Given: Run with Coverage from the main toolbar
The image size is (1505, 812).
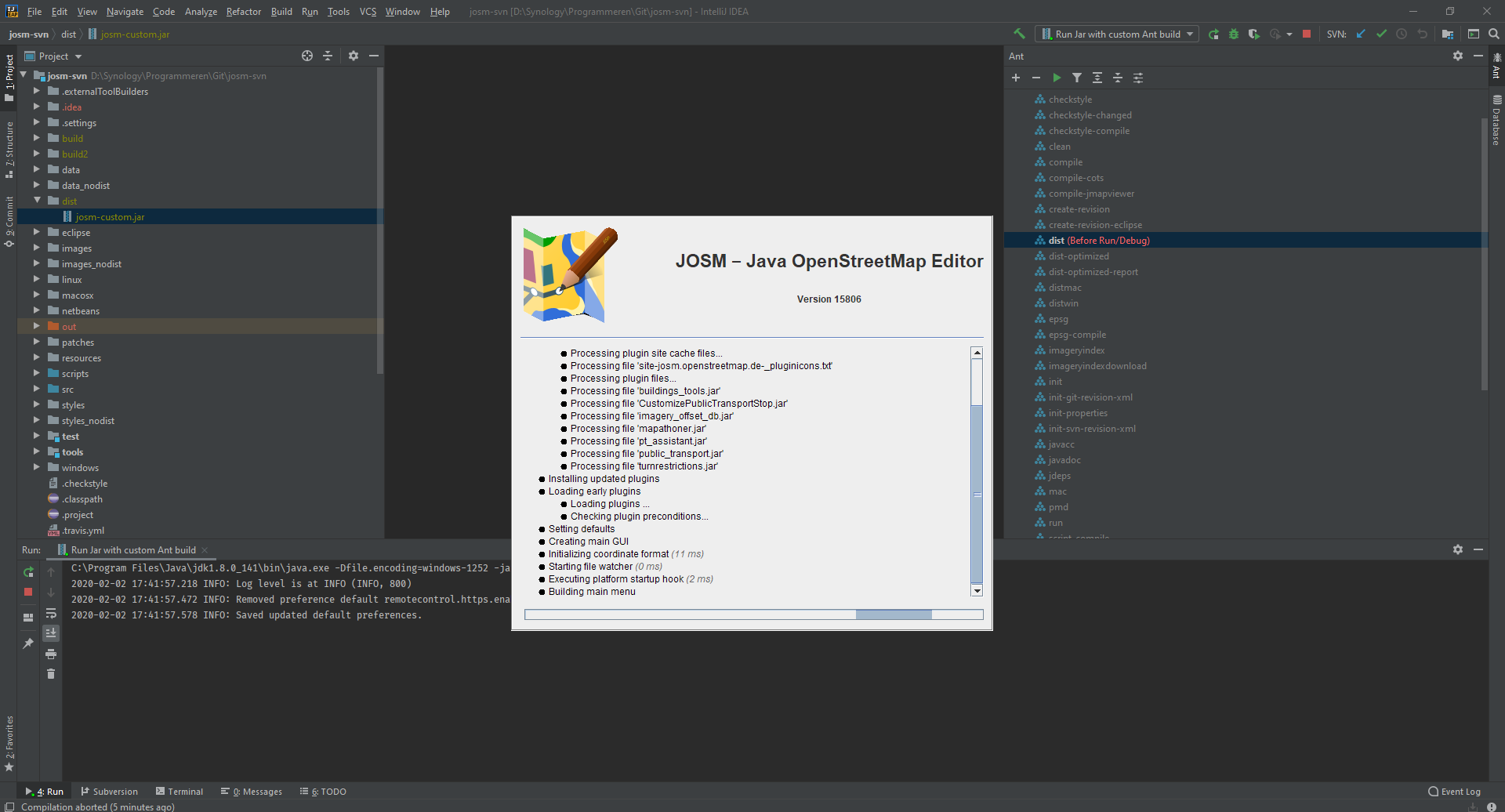Looking at the screenshot, I should pyautogui.click(x=1253, y=34).
